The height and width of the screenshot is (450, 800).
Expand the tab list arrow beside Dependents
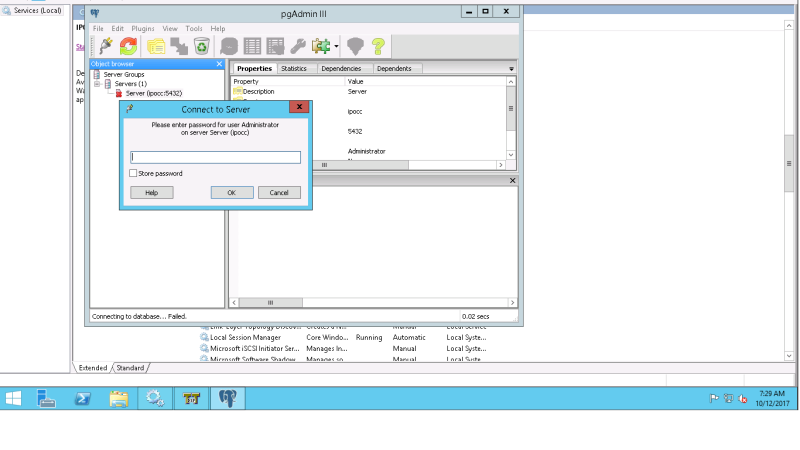(x=511, y=69)
